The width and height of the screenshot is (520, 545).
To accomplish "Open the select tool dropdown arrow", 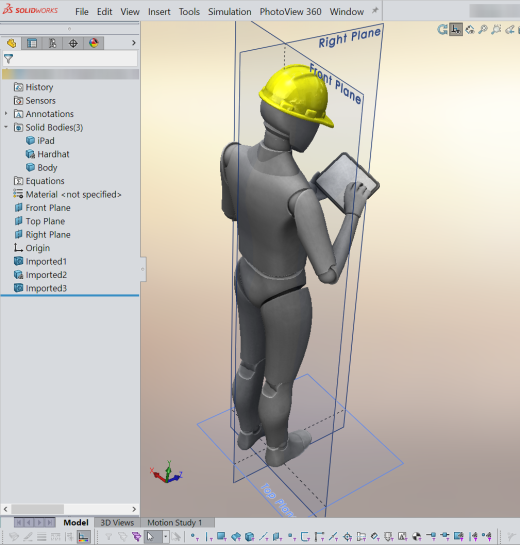I will click(165, 537).
